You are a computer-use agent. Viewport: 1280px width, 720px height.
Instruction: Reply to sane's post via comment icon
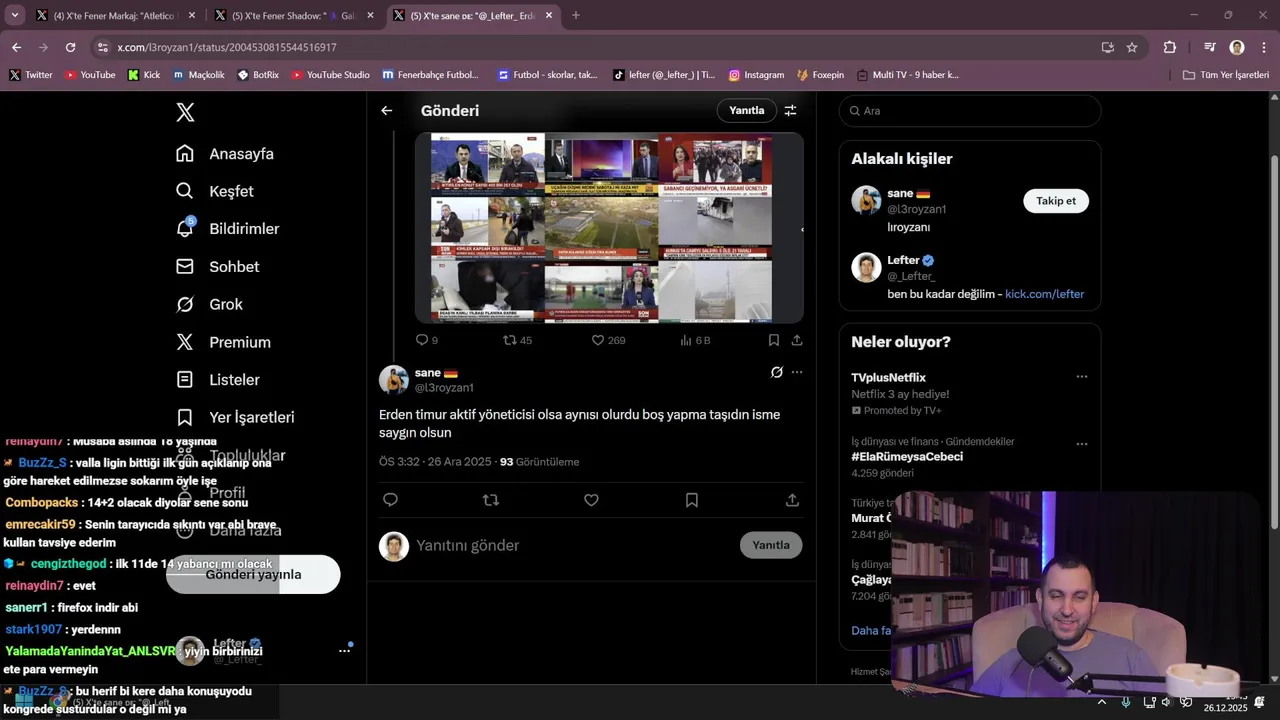391,500
